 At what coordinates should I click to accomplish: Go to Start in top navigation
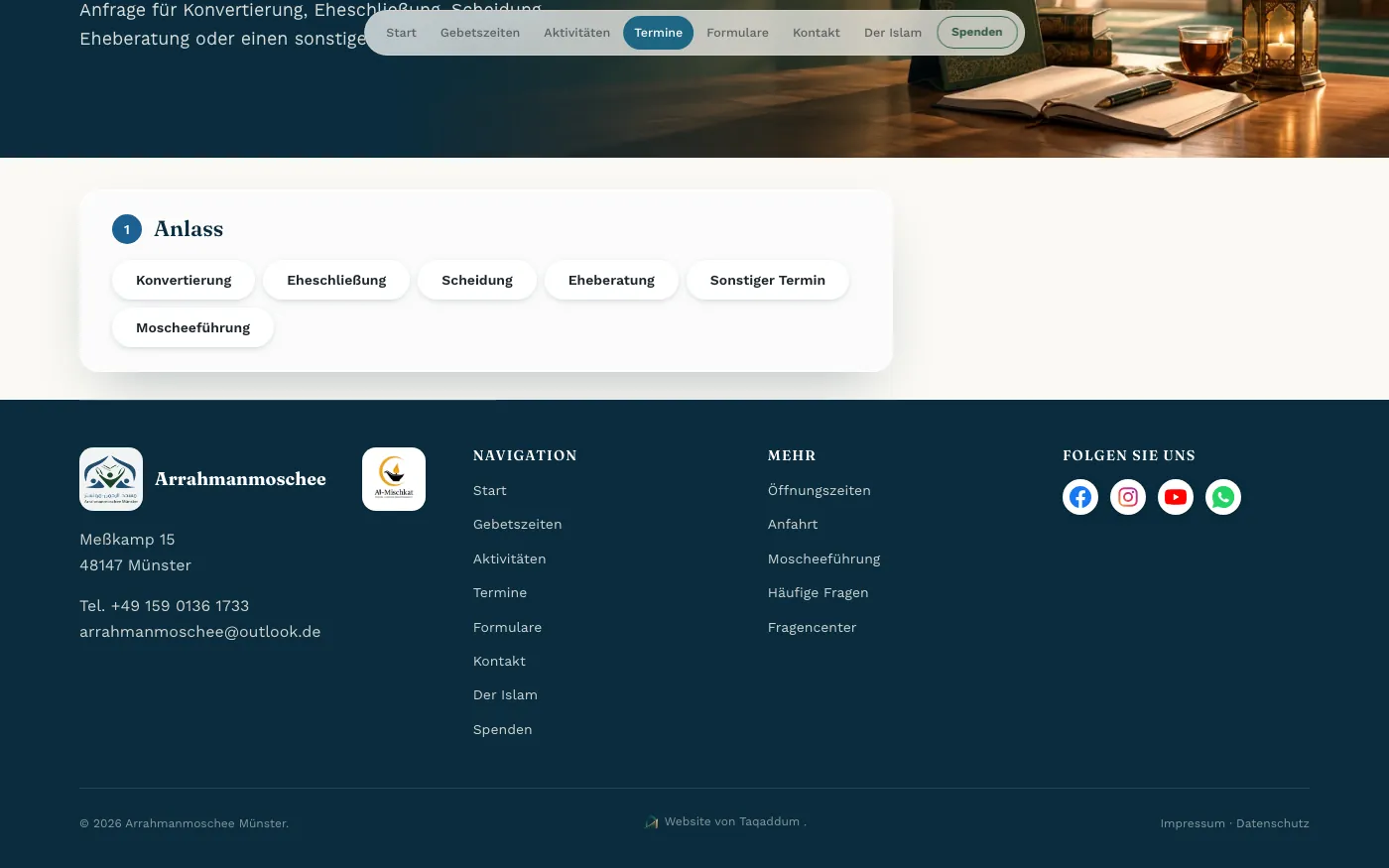pyautogui.click(x=401, y=33)
